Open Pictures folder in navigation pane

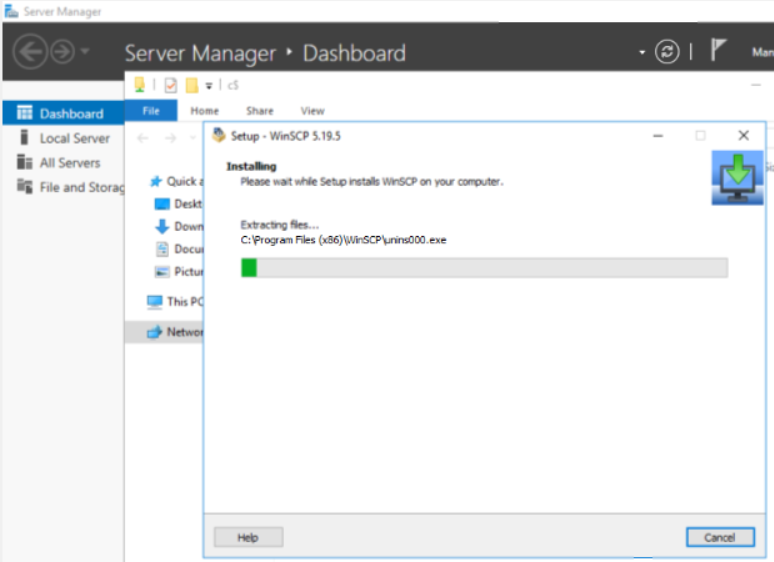coord(178,271)
